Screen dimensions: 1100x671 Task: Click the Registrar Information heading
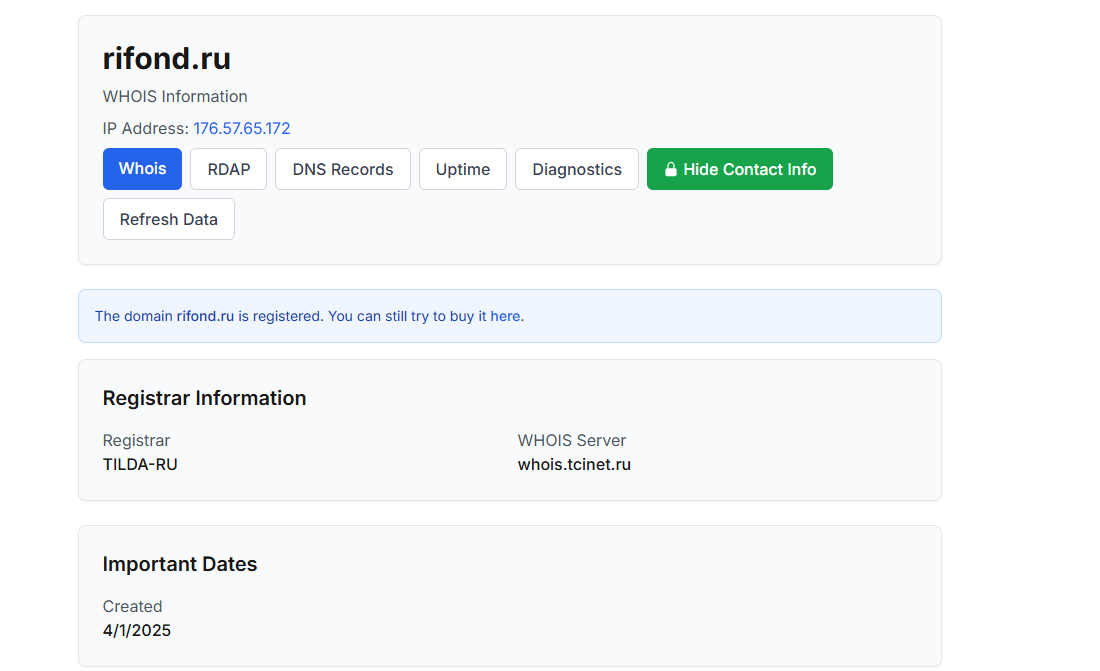204,398
